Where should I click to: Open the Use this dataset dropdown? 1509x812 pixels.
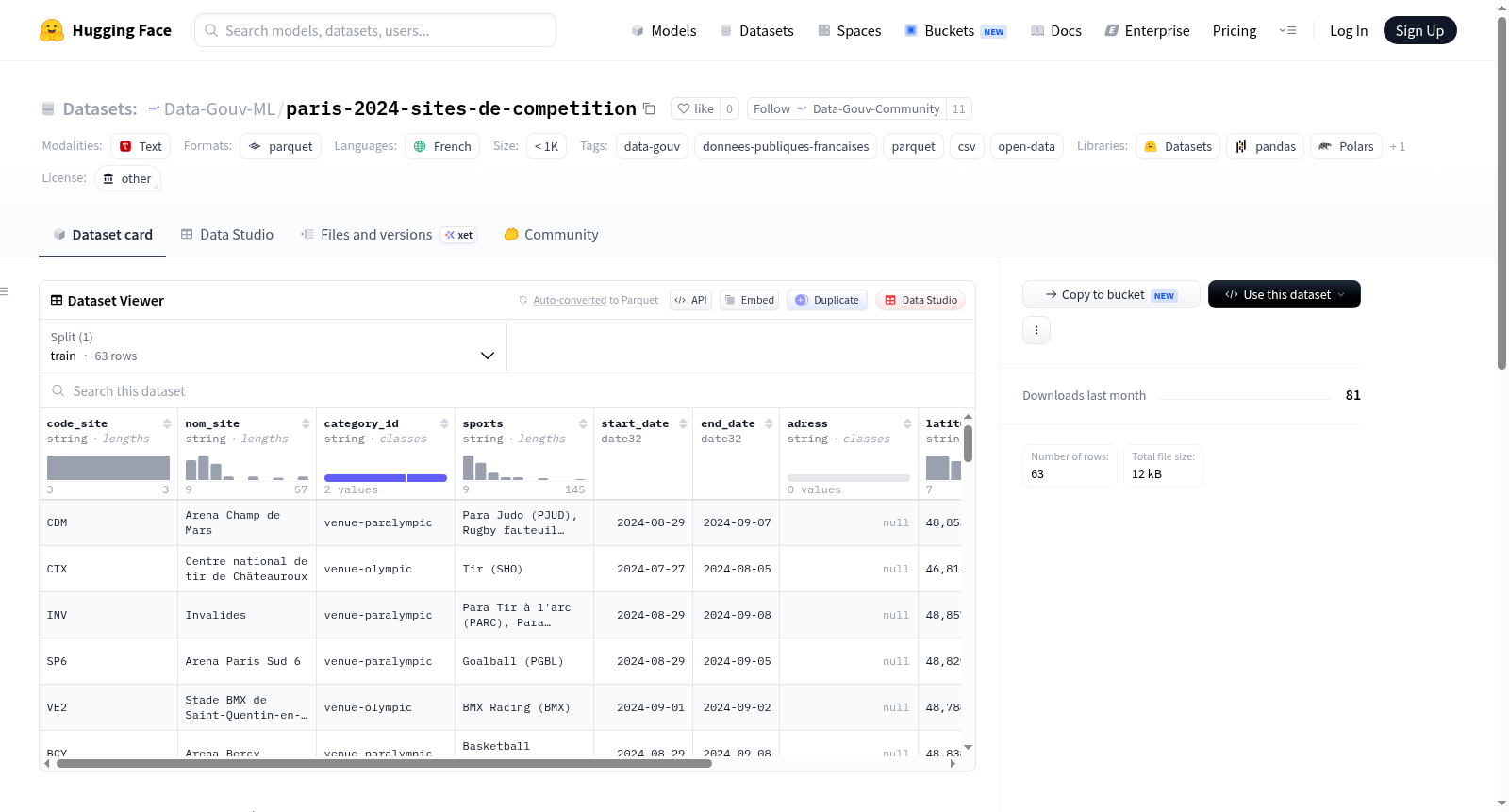click(x=1285, y=294)
